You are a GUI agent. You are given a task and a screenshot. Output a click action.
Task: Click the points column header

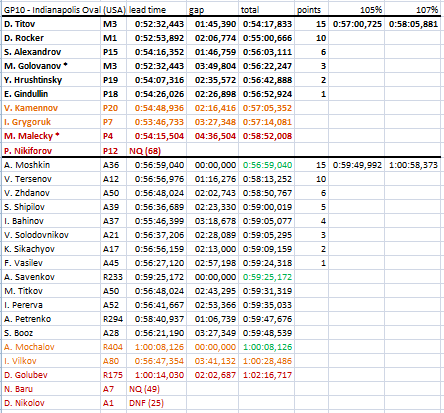[x=309, y=10]
